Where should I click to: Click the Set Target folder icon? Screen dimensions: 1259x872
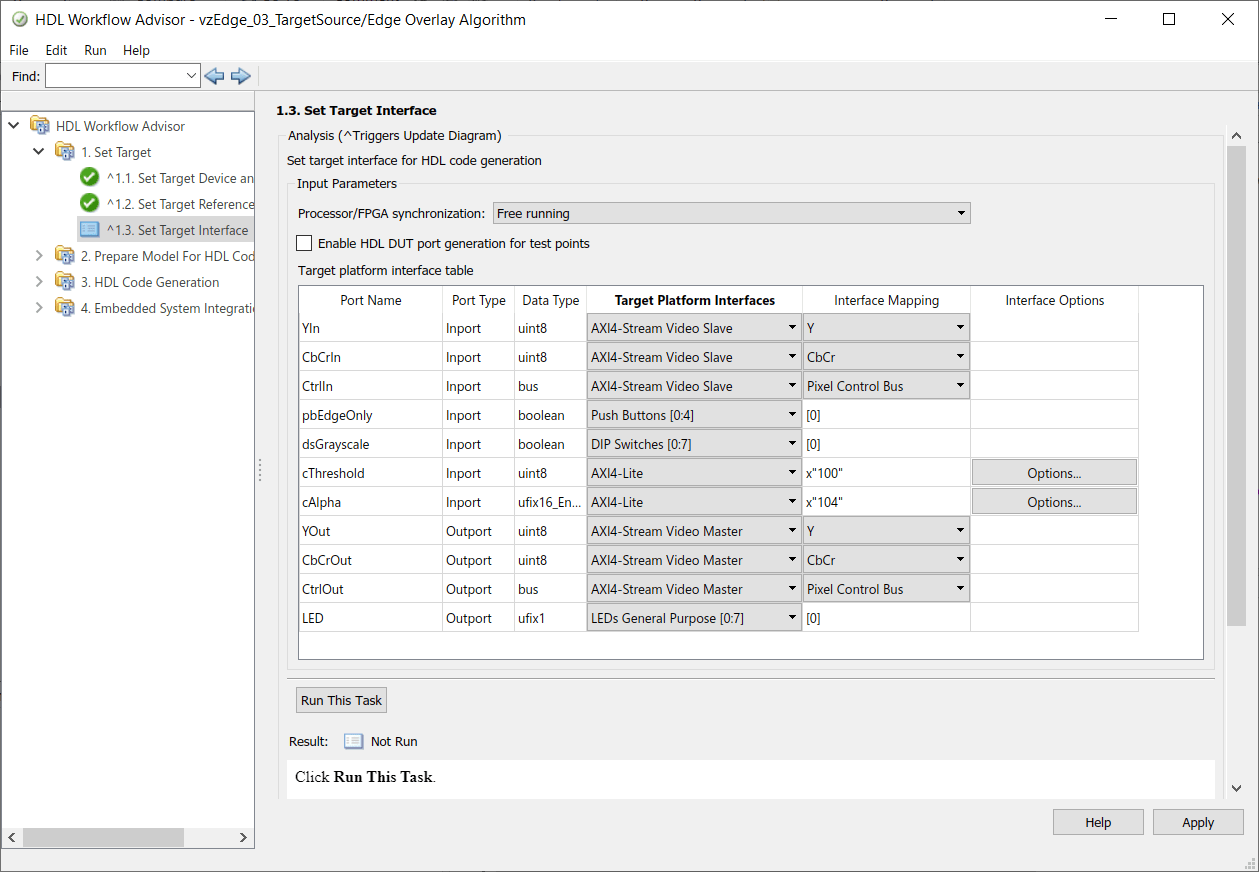[65, 152]
